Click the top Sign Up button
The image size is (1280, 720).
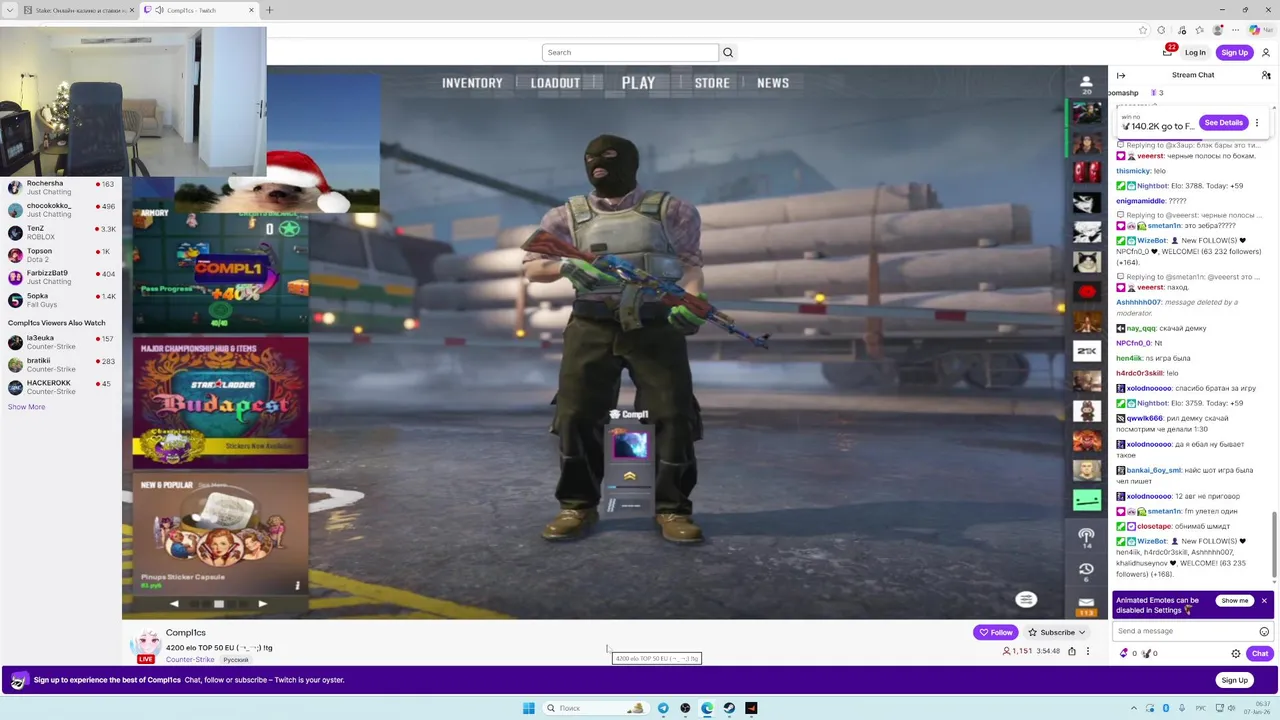coord(1235,52)
